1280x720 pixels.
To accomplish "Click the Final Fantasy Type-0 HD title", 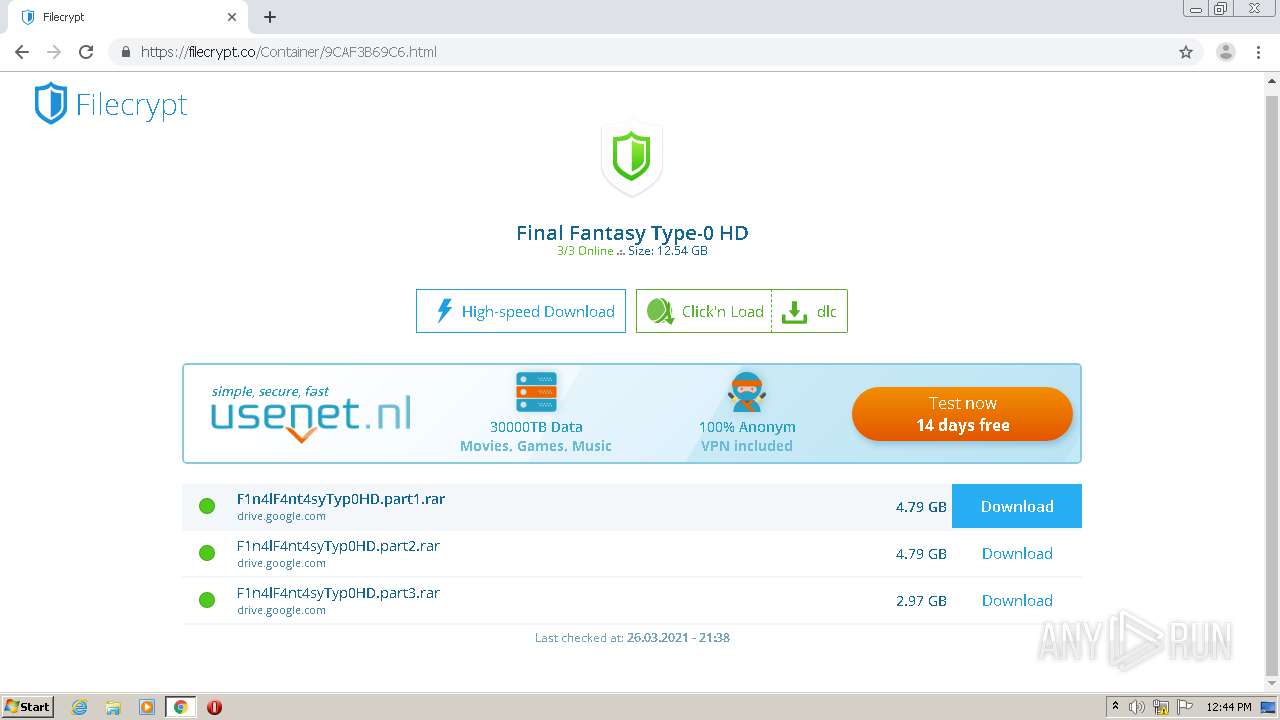I will coord(632,233).
